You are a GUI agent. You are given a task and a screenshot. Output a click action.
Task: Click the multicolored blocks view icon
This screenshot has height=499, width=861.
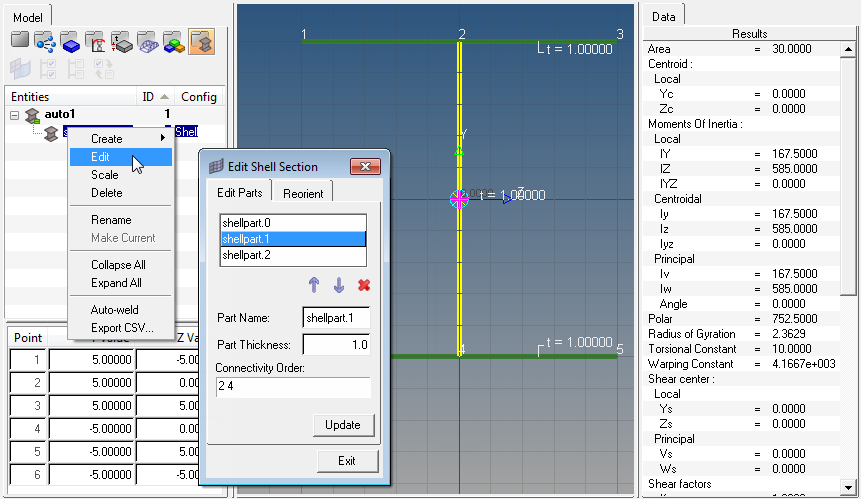click(x=174, y=41)
